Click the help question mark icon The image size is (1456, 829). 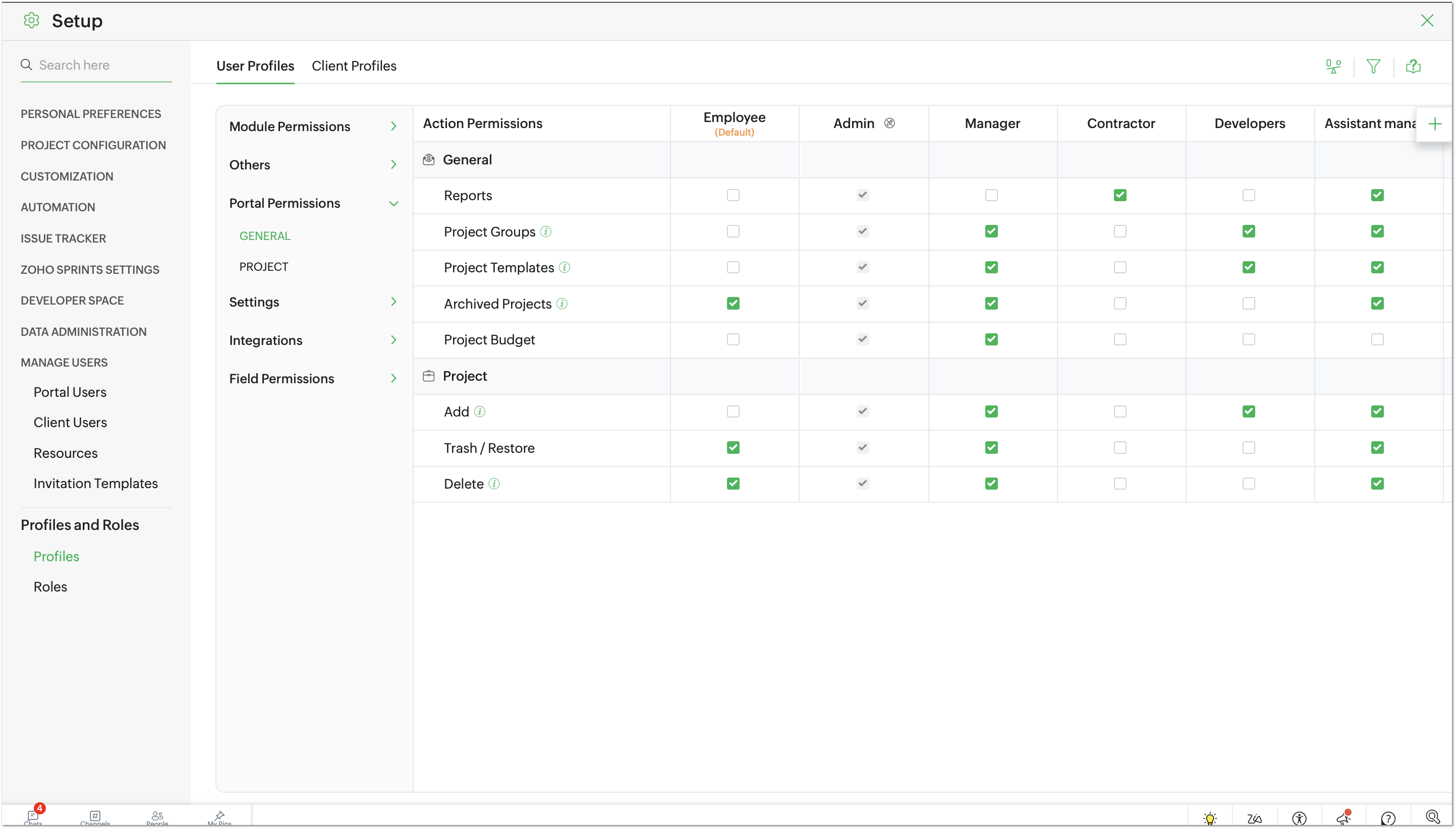[x=1388, y=819]
